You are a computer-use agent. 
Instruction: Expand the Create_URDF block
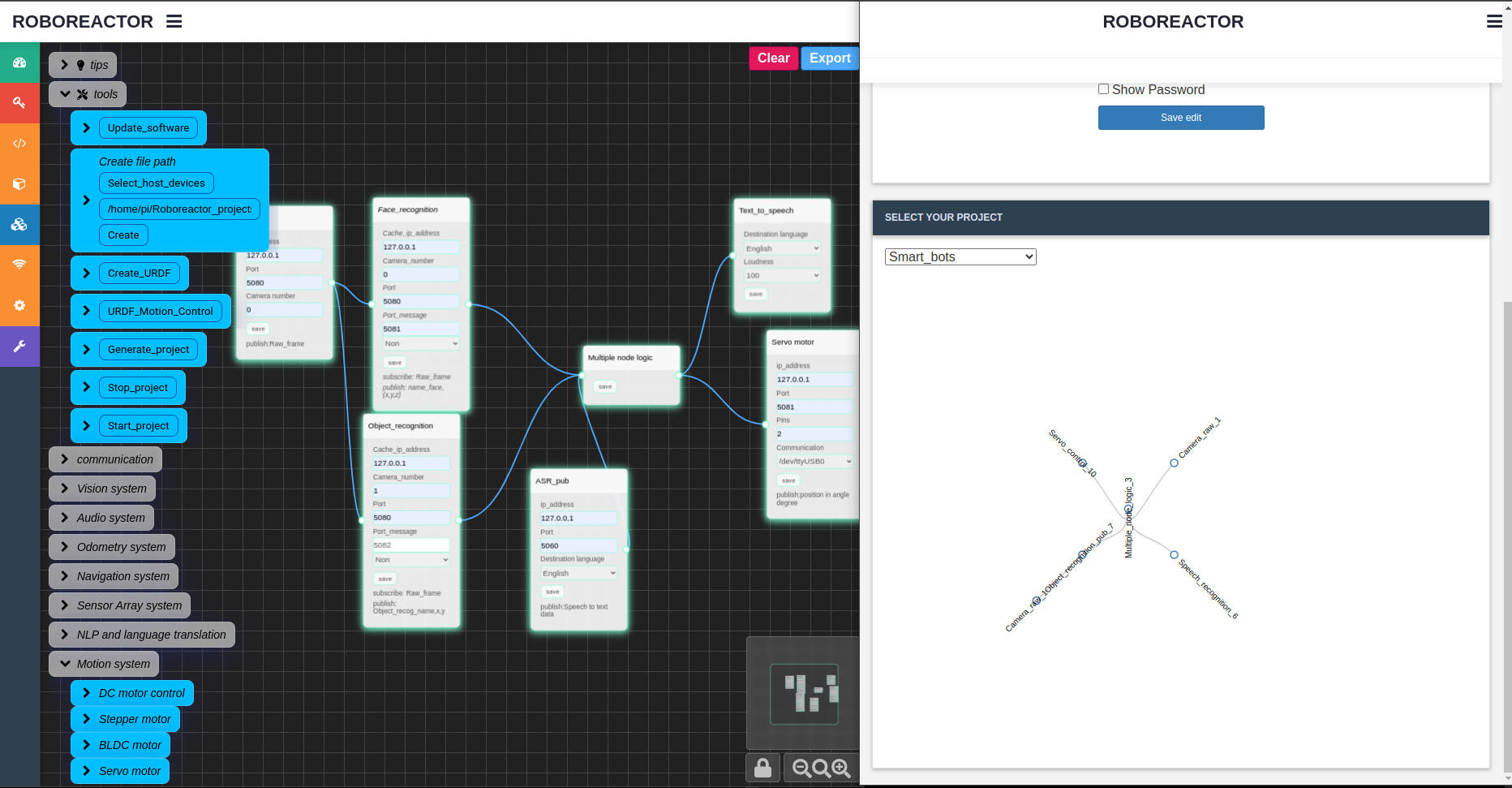tap(86, 273)
